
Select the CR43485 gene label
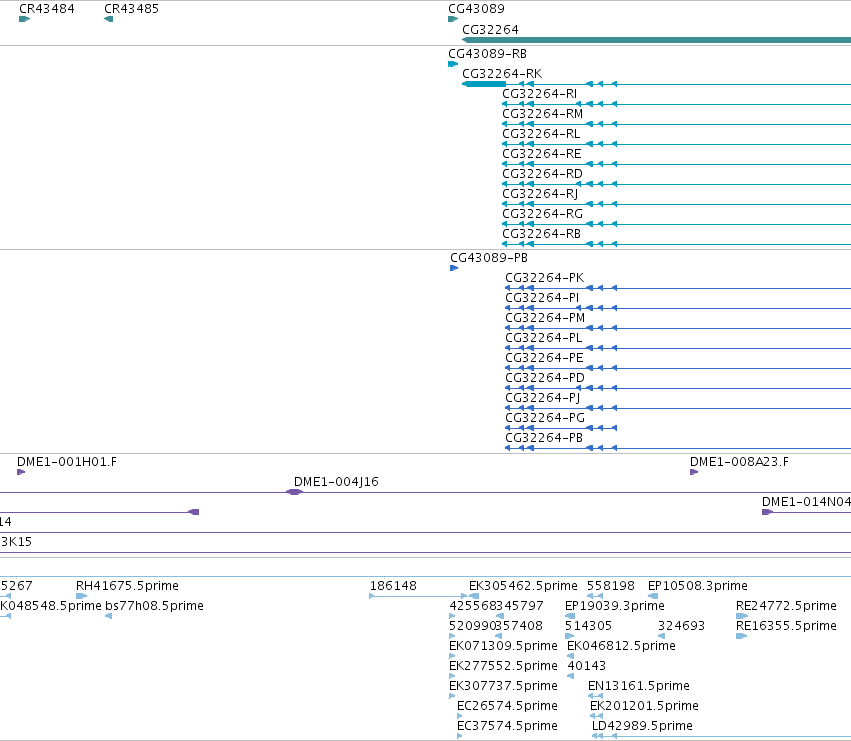131,9
